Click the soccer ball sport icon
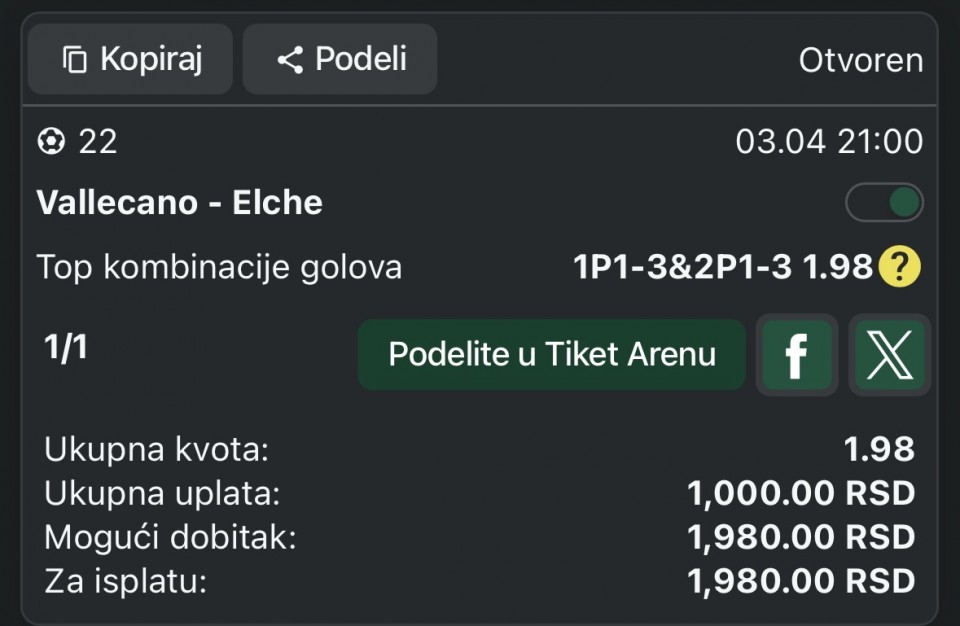This screenshot has width=960, height=626. [50, 142]
